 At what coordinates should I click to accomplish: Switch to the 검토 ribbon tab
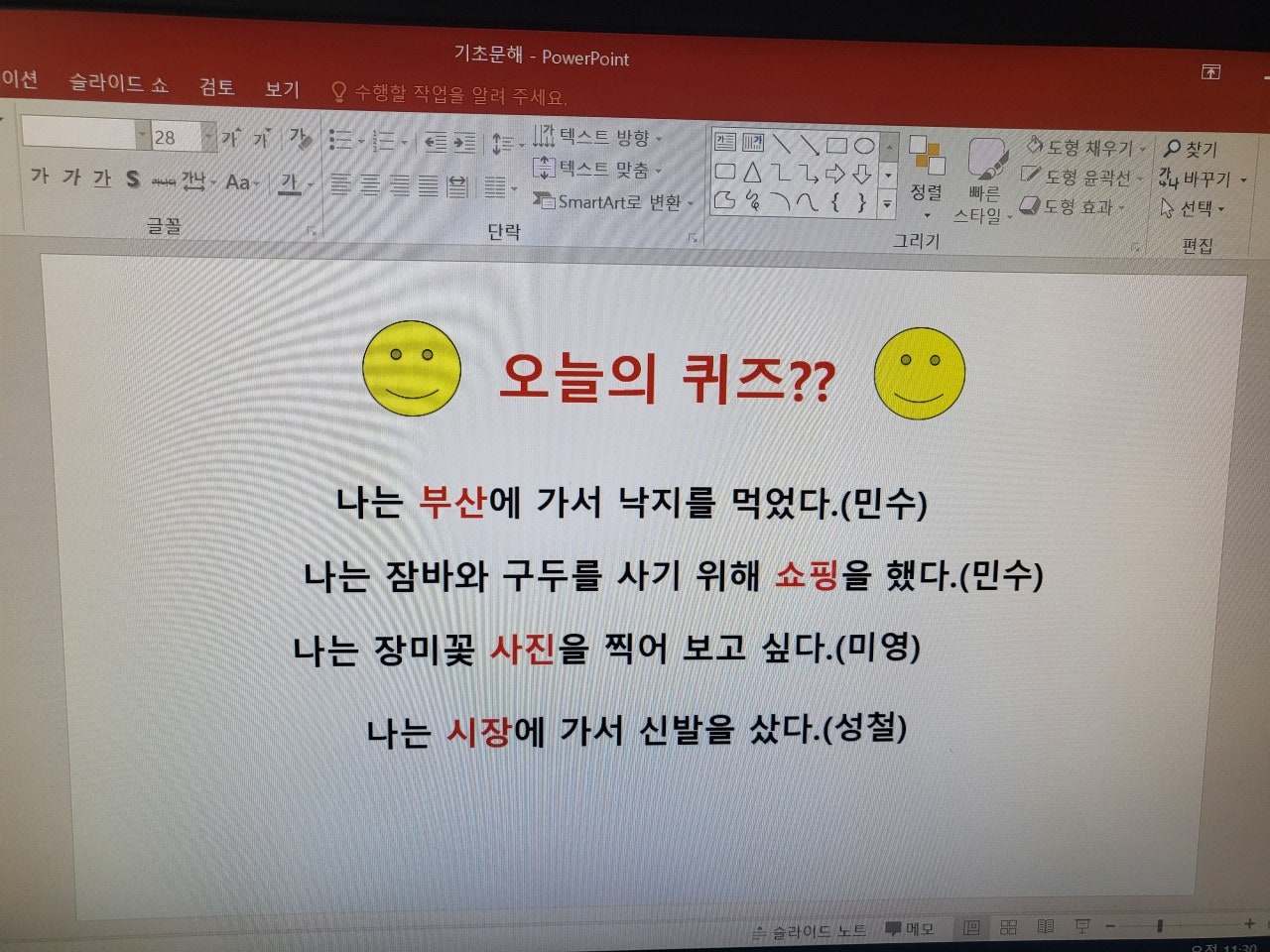216,87
